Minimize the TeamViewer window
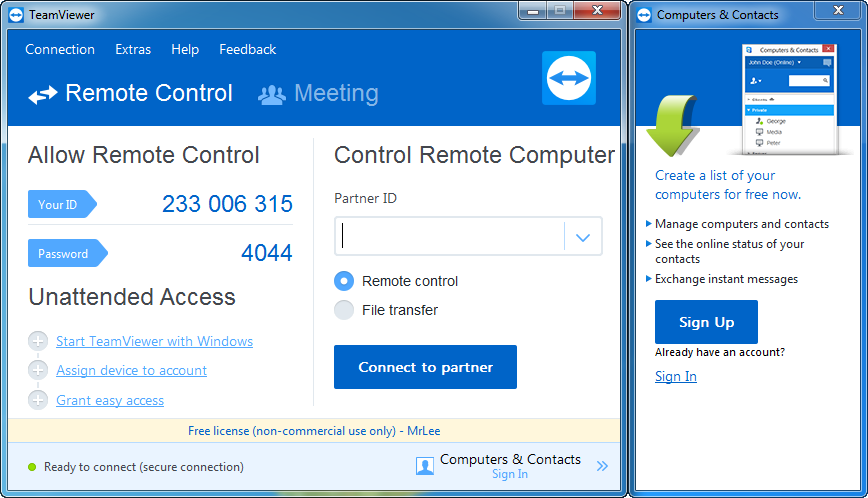 pyautogui.click(x=533, y=11)
